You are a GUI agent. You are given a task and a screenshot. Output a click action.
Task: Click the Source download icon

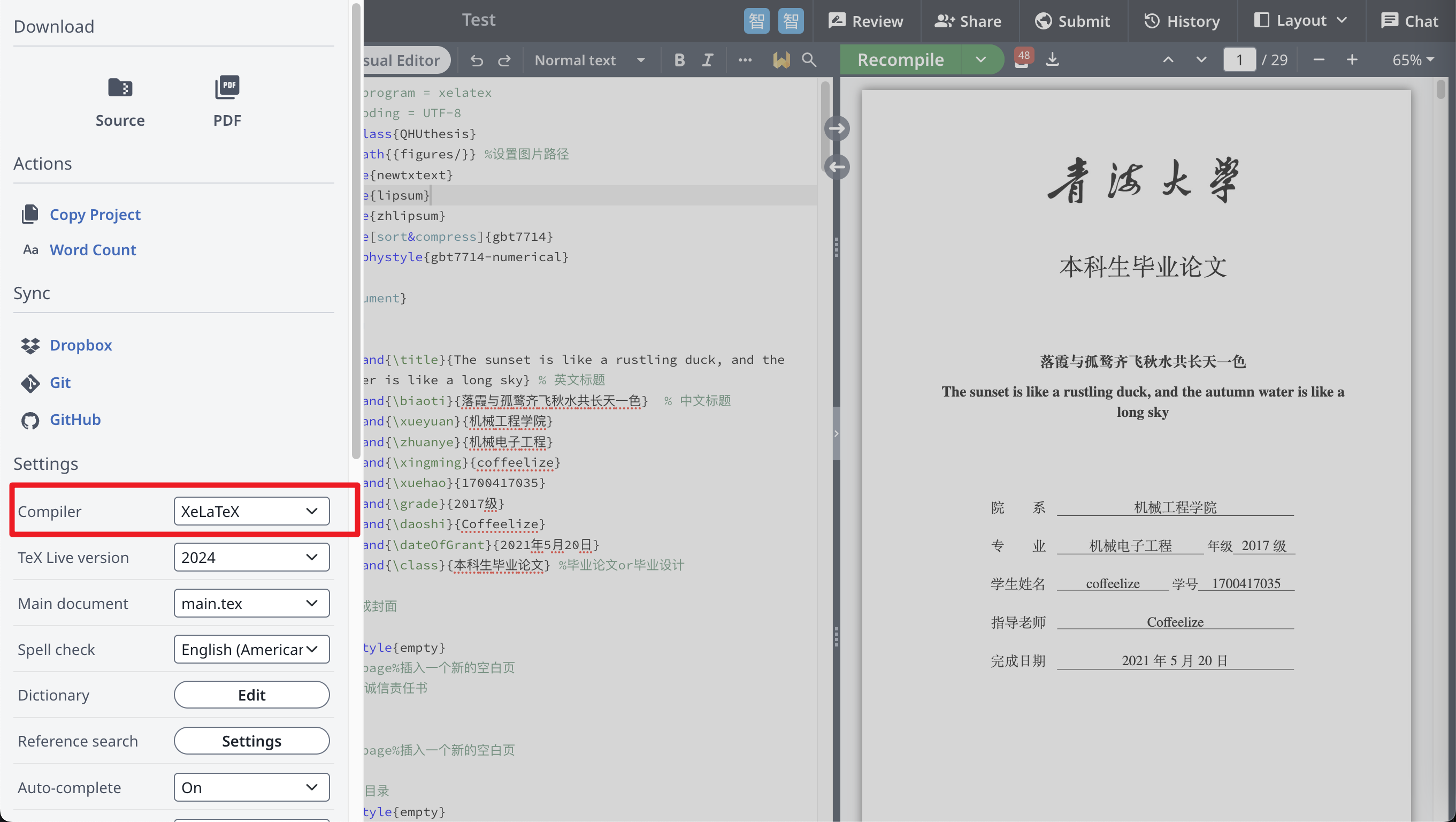click(x=120, y=89)
